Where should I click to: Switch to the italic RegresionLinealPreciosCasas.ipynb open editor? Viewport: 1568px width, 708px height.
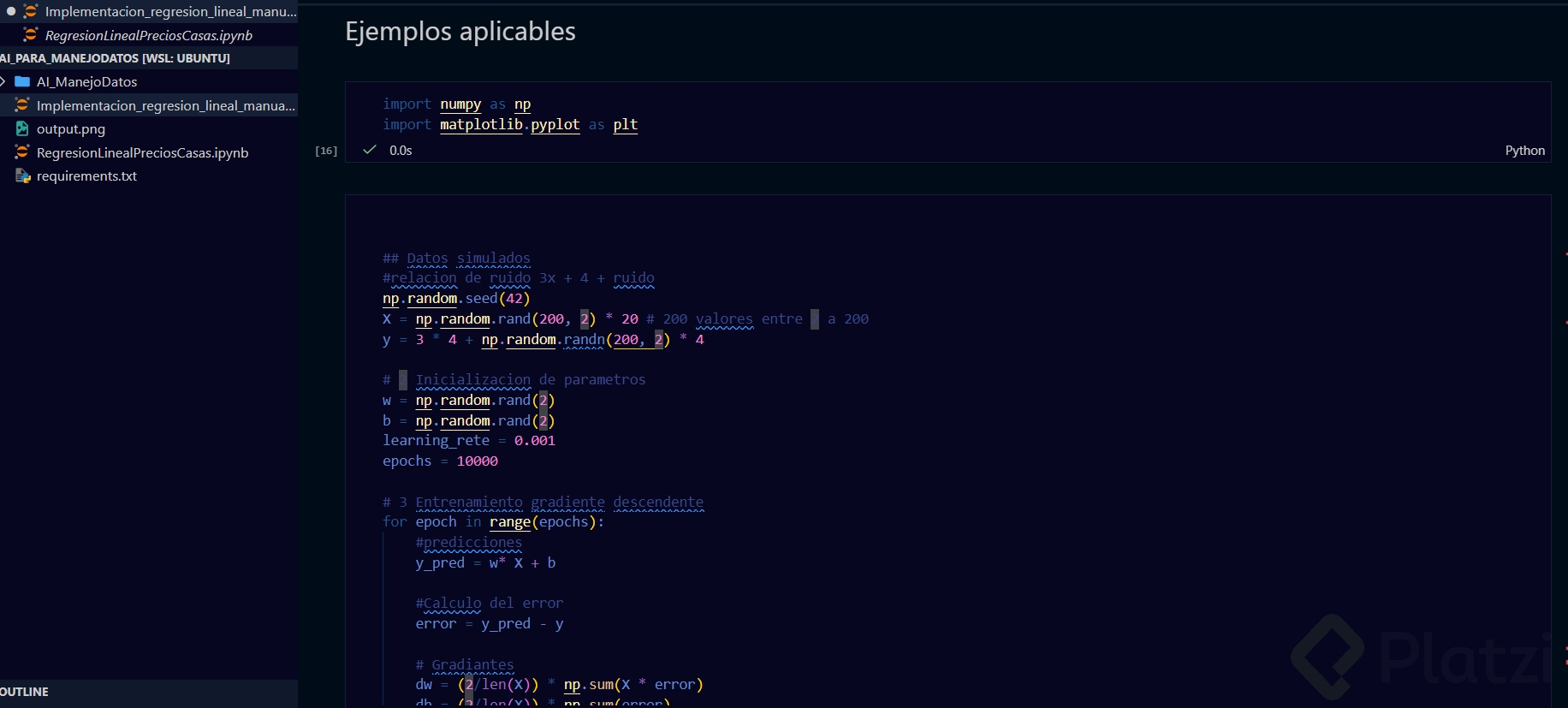point(149,35)
